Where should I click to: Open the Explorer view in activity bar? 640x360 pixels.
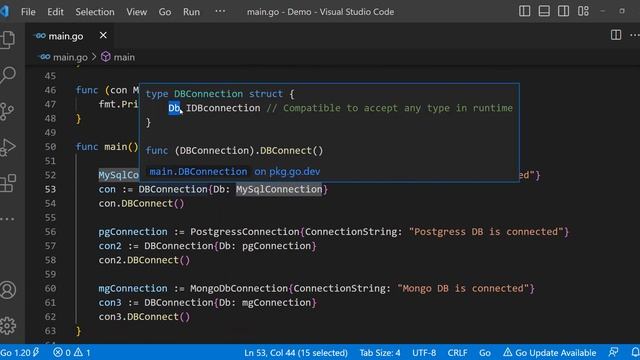pyautogui.click(x=7, y=40)
